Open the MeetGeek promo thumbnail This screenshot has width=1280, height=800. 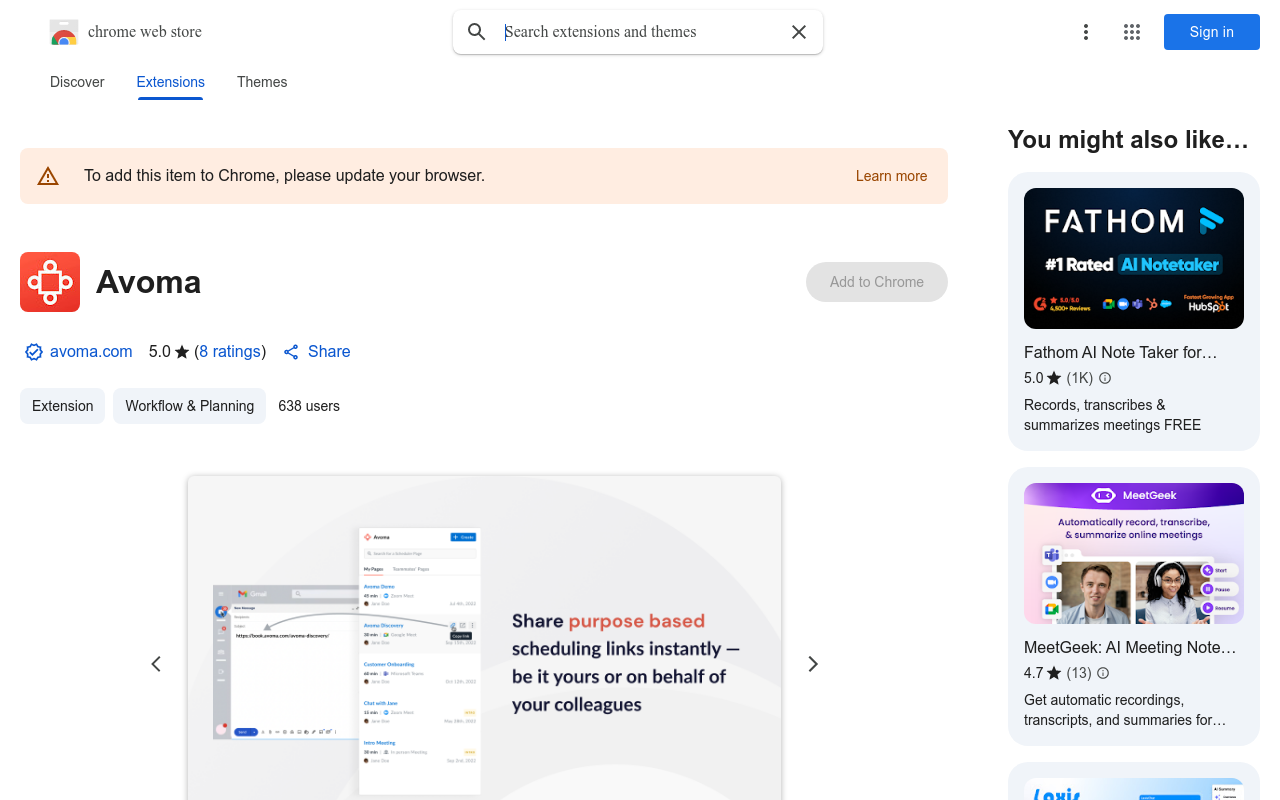pyautogui.click(x=1134, y=554)
